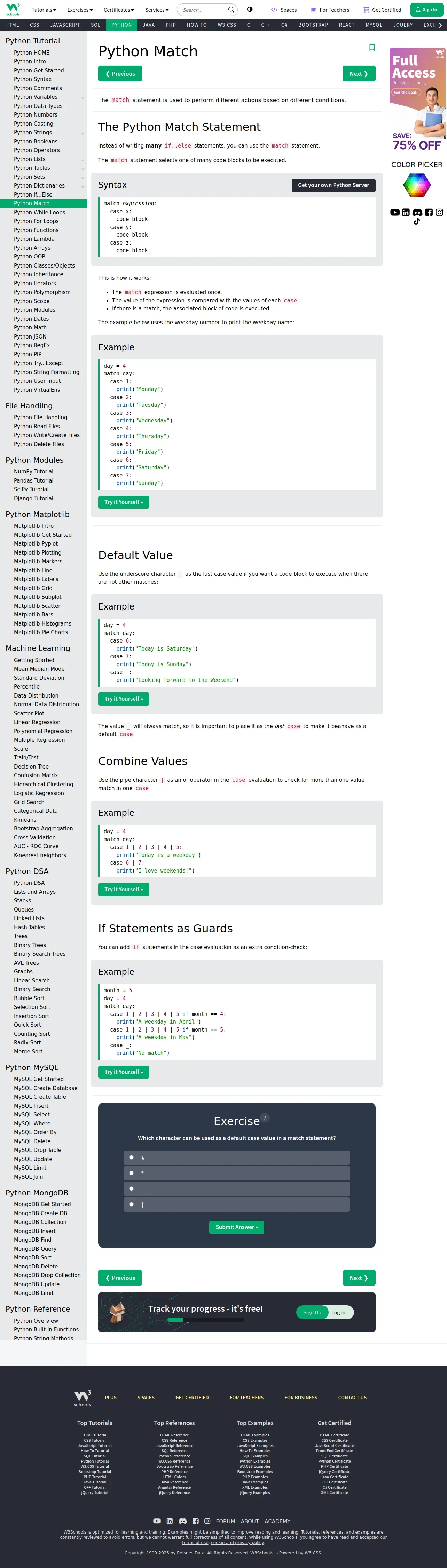Screen dimensions: 447x1568
Task: Open the Facebook icon in right sidebar
Action: 429,213
